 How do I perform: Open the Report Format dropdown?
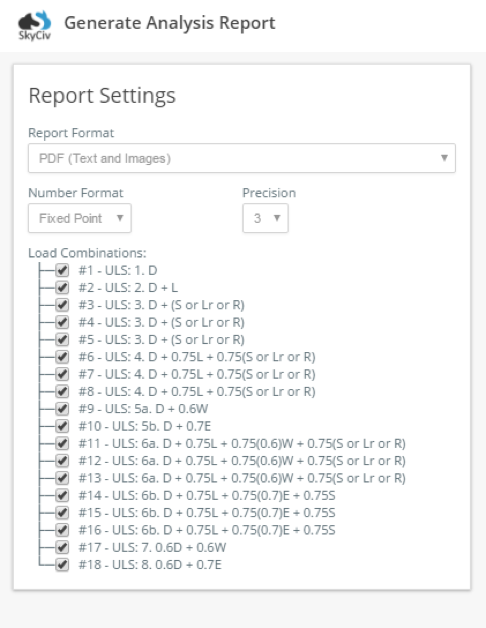click(242, 158)
